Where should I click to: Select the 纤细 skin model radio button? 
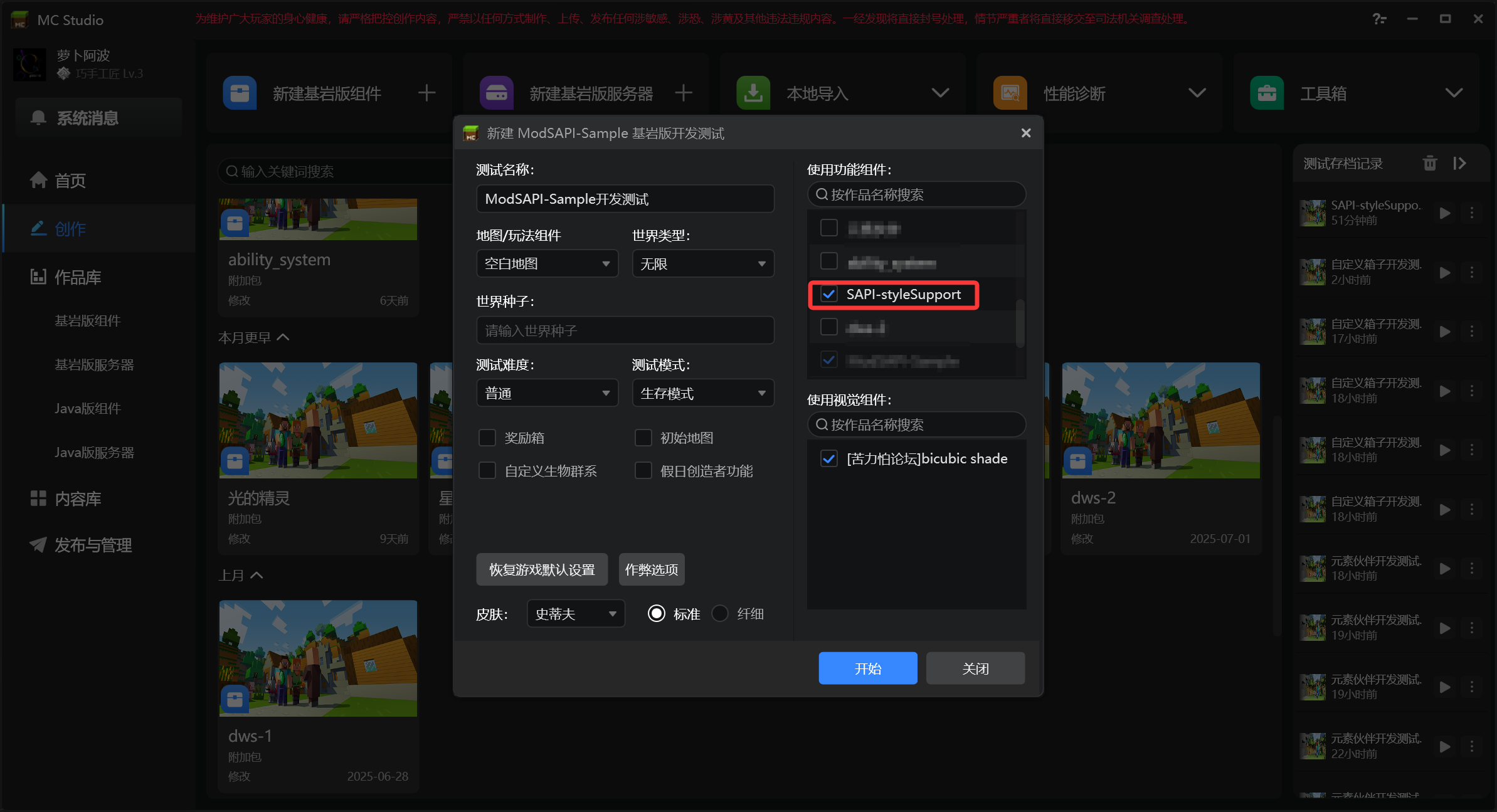tap(719, 613)
